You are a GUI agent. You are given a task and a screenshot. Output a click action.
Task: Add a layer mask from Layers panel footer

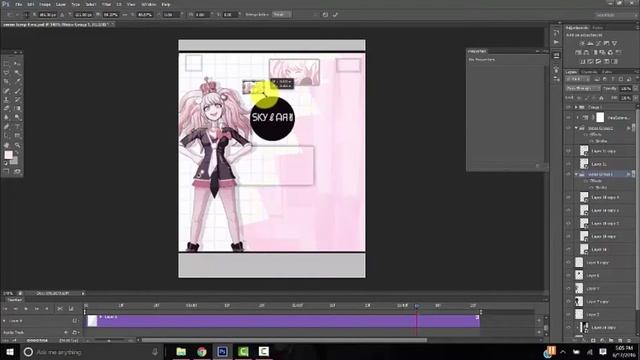(593, 340)
